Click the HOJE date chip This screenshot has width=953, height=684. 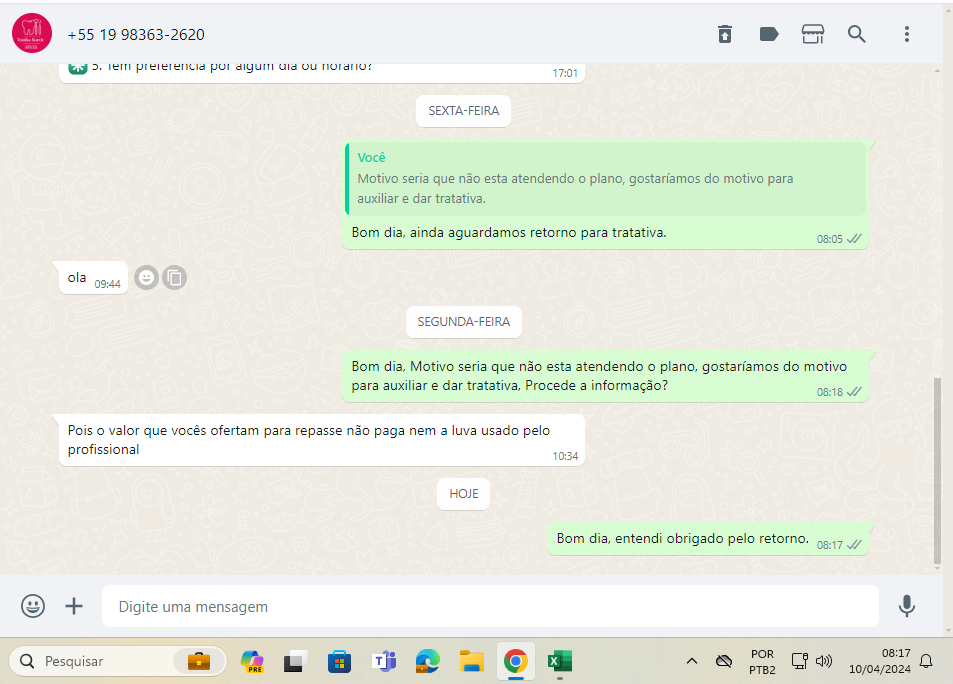tap(463, 494)
